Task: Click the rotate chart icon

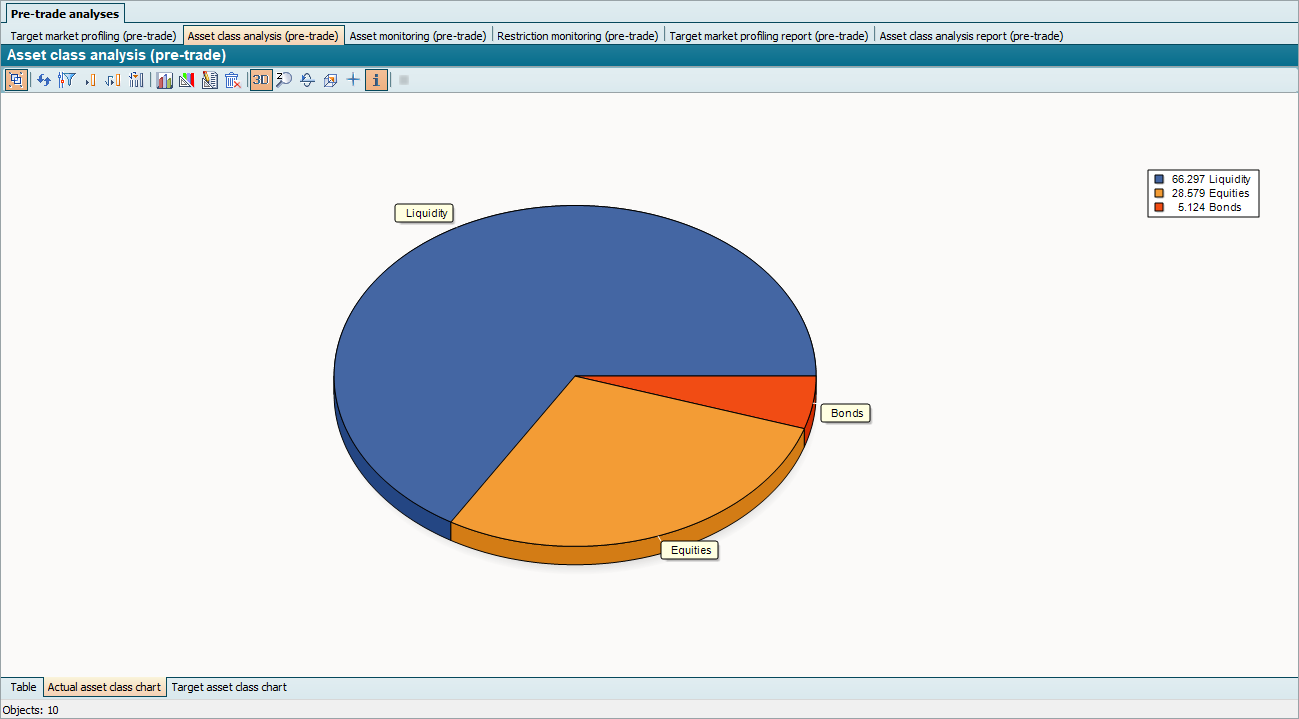Action: 307,80
